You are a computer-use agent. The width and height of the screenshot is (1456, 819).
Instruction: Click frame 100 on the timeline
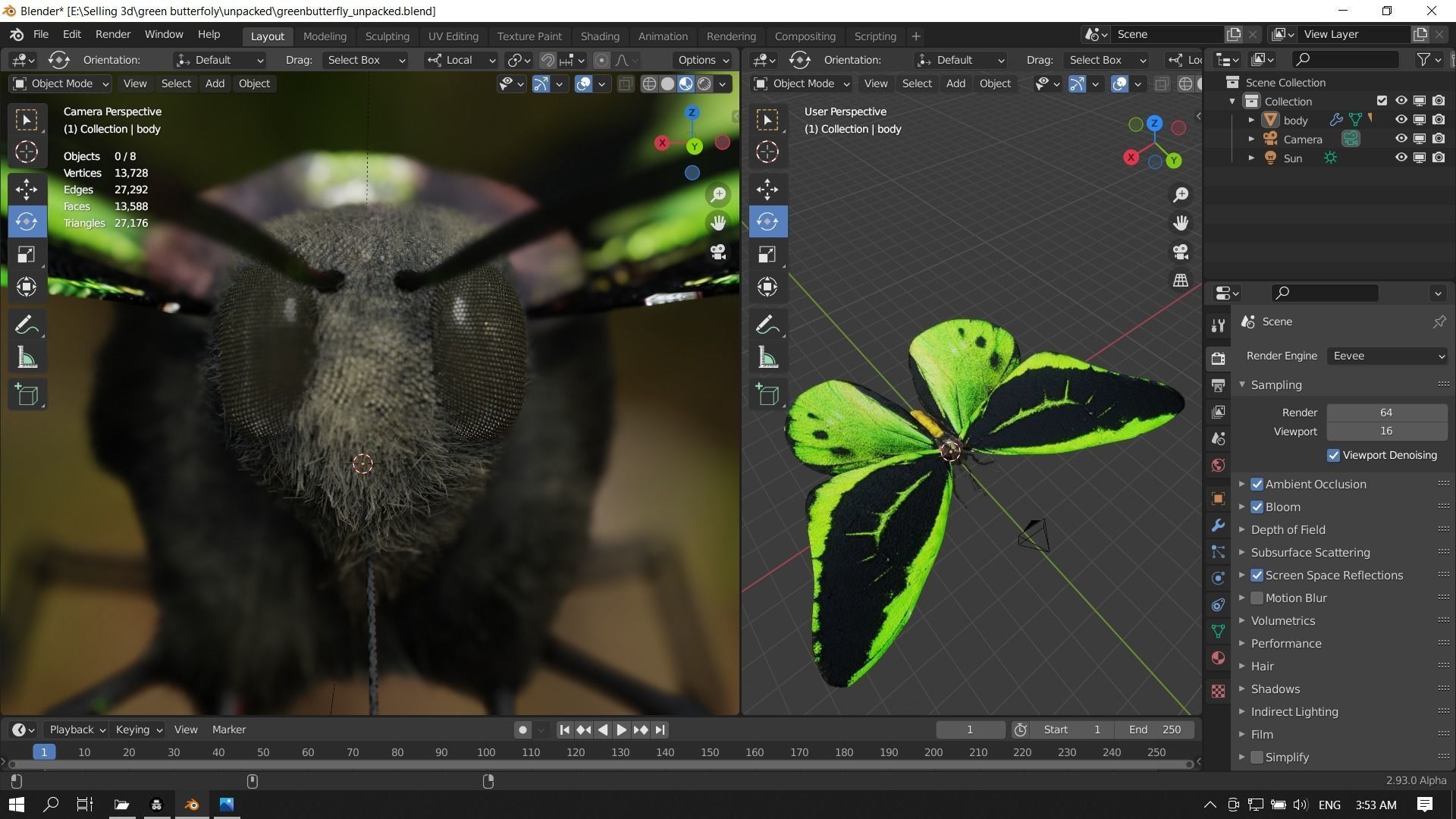[x=485, y=752]
